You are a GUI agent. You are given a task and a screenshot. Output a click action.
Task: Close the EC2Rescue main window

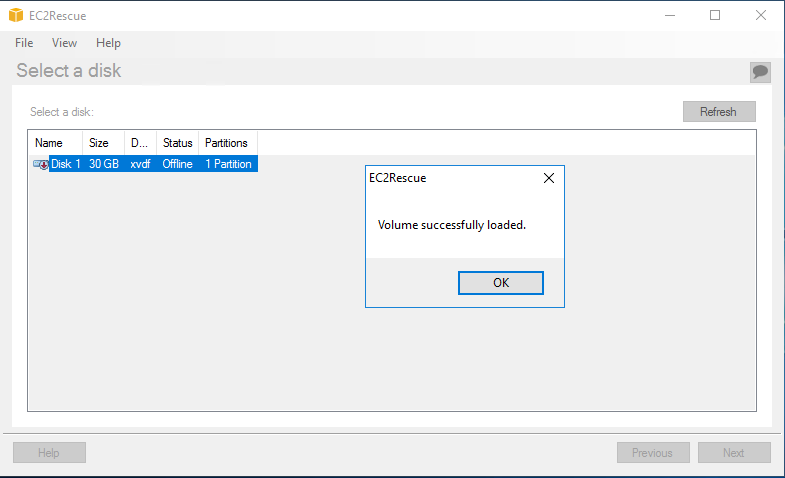point(760,16)
